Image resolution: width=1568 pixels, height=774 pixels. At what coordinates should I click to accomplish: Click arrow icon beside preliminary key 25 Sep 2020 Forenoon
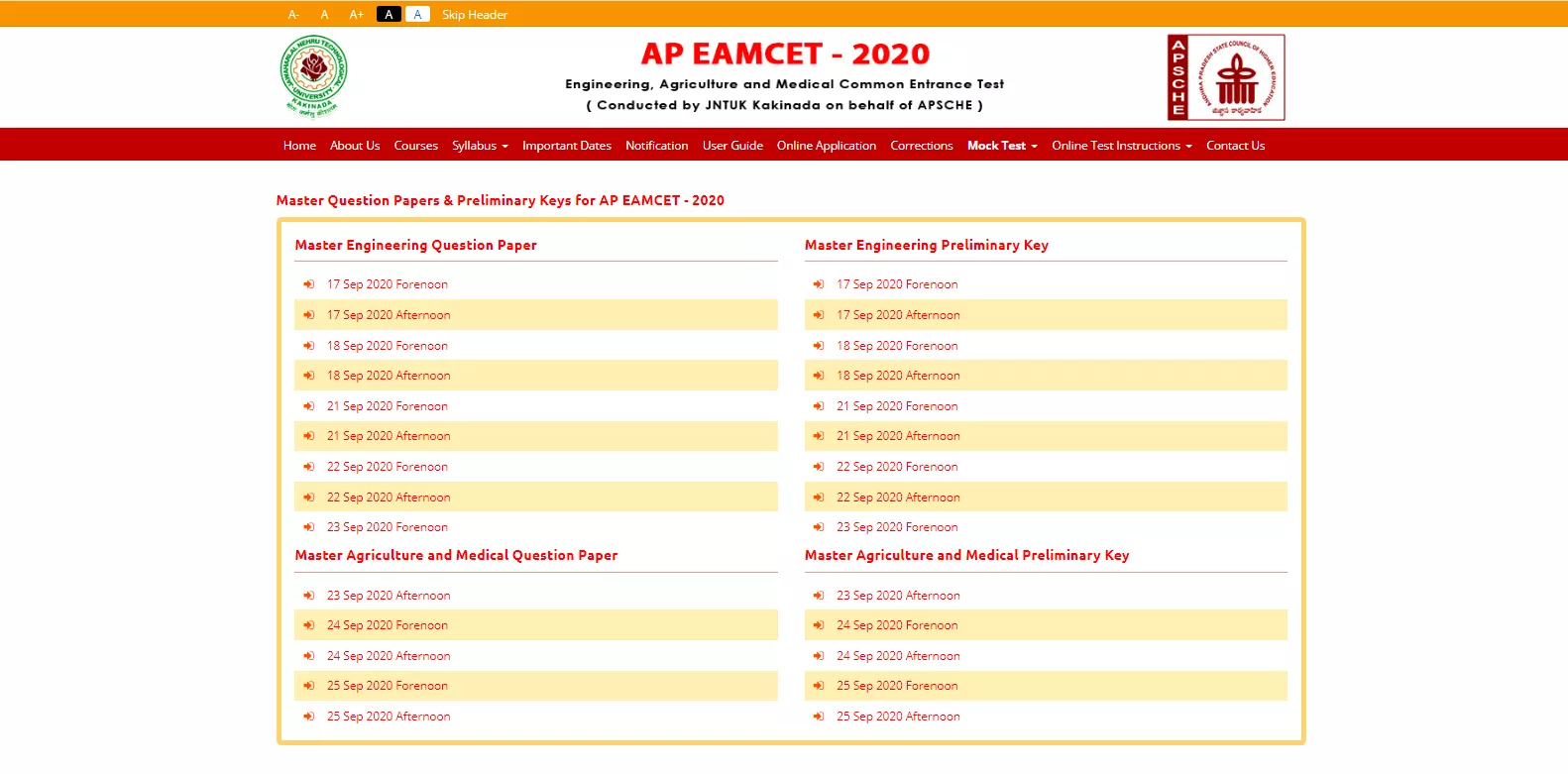pyautogui.click(x=819, y=686)
